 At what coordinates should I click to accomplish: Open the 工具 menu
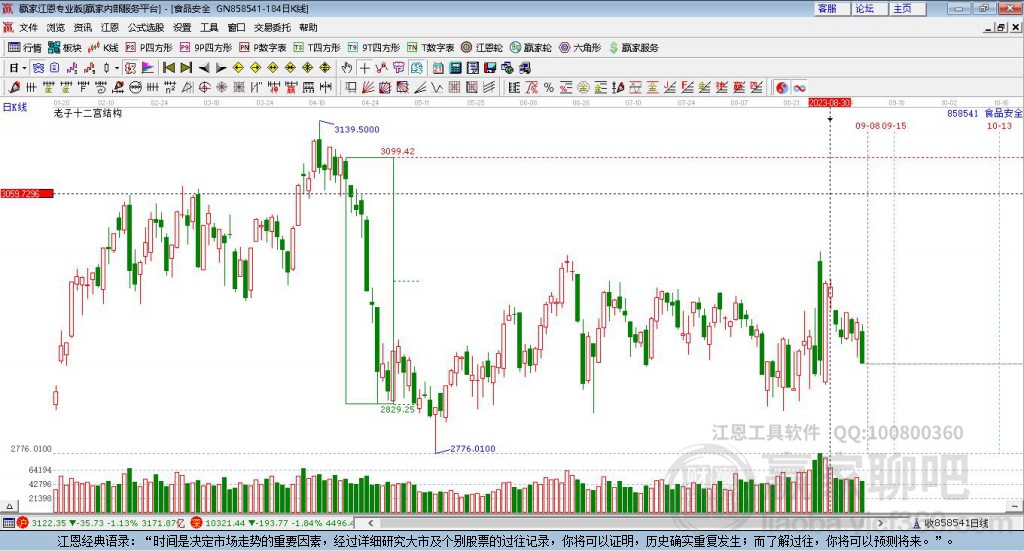tap(209, 27)
